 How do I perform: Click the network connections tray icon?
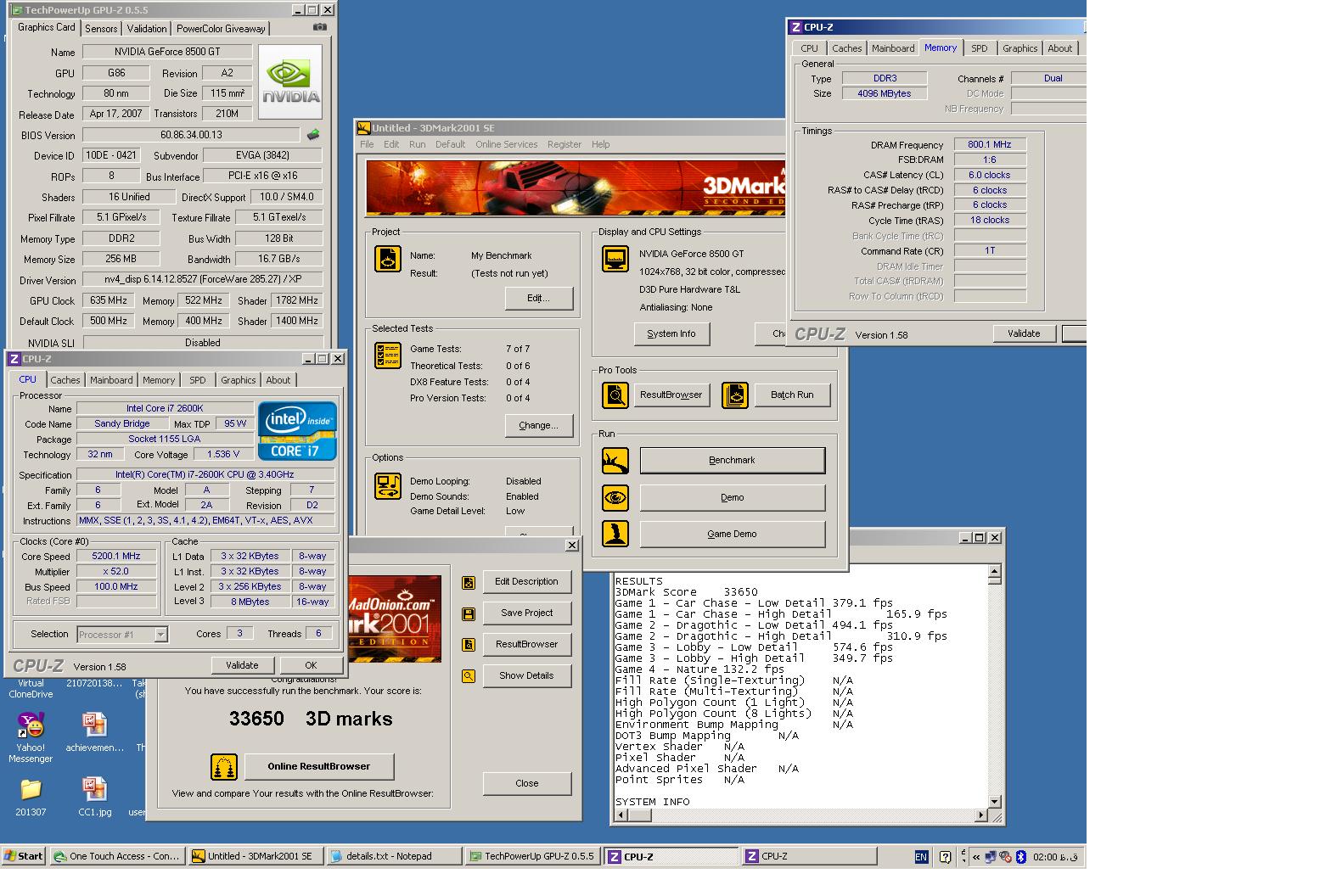pyautogui.click(x=991, y=857)
